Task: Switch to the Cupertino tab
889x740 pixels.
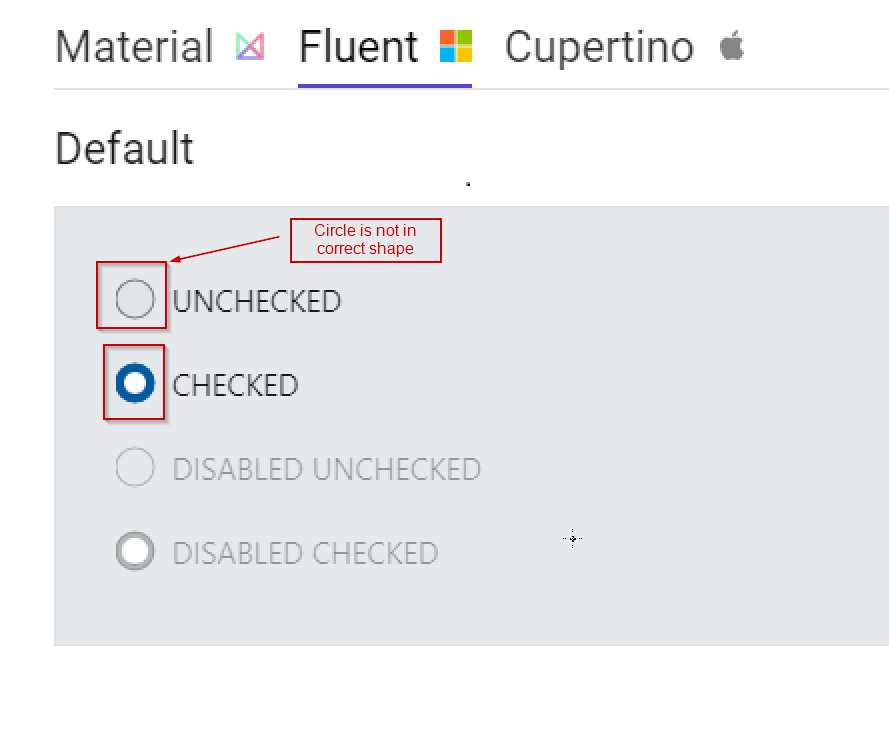Action: click(599, 46)
